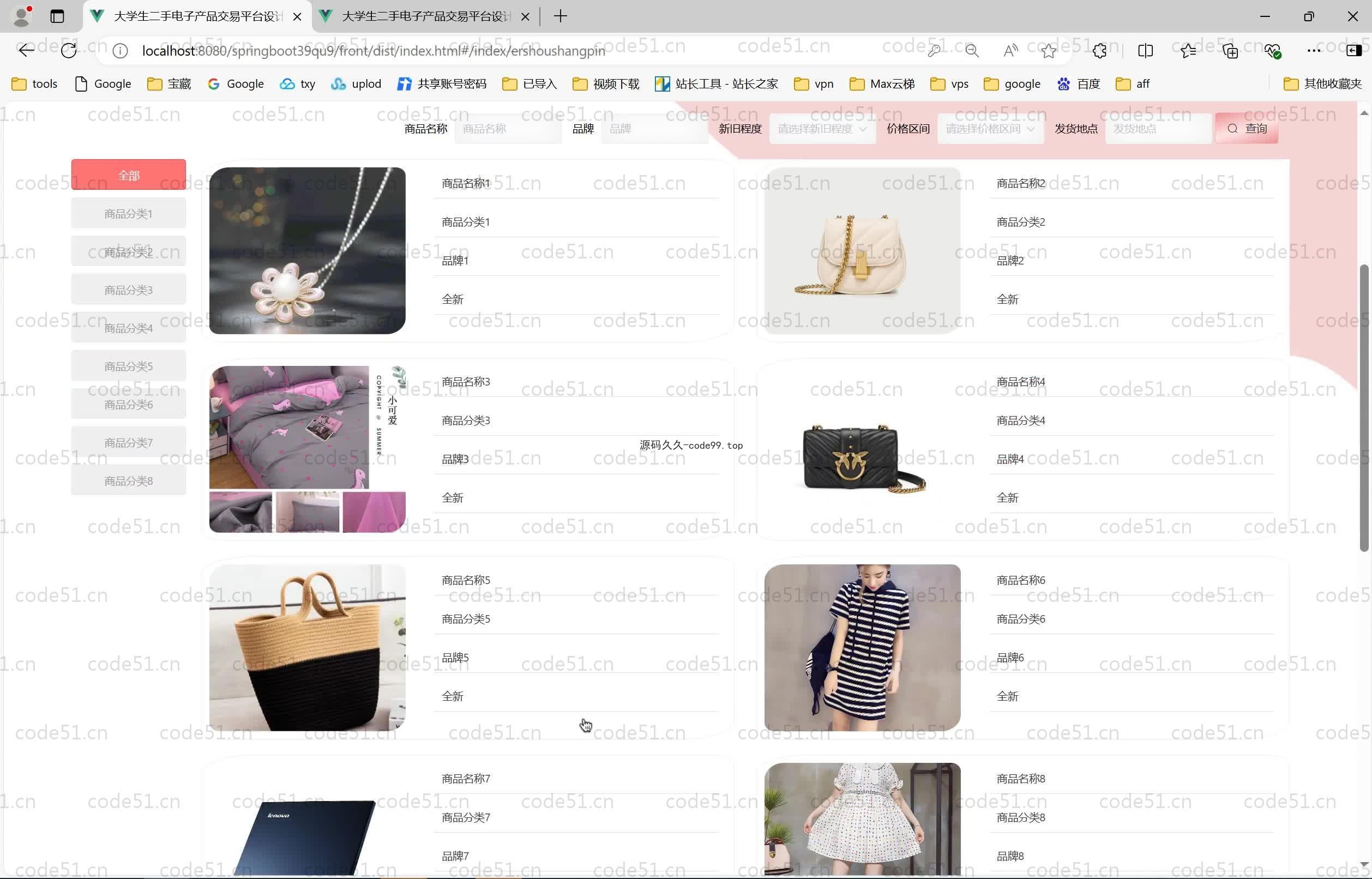Filter by 商品分类2 in sidebar
Screen dimensions: 1372x879
[x=128, y=252]
